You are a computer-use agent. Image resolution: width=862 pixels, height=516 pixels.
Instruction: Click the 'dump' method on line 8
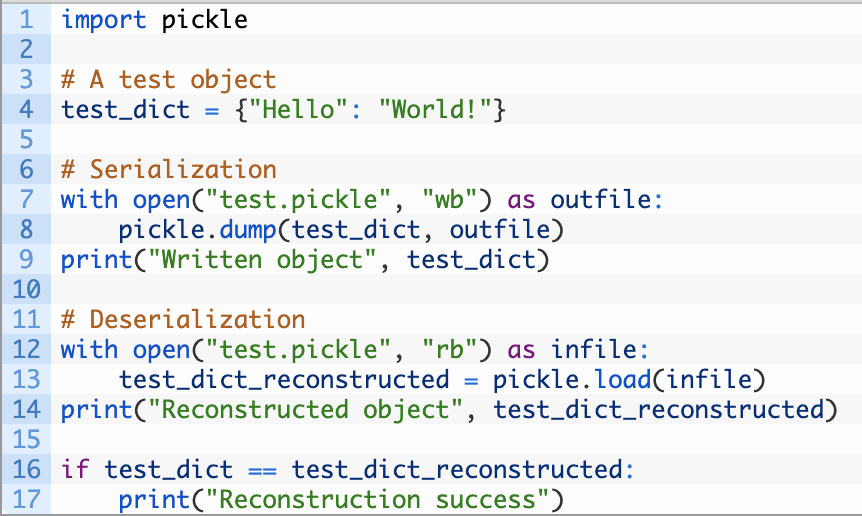click(247, 229)
